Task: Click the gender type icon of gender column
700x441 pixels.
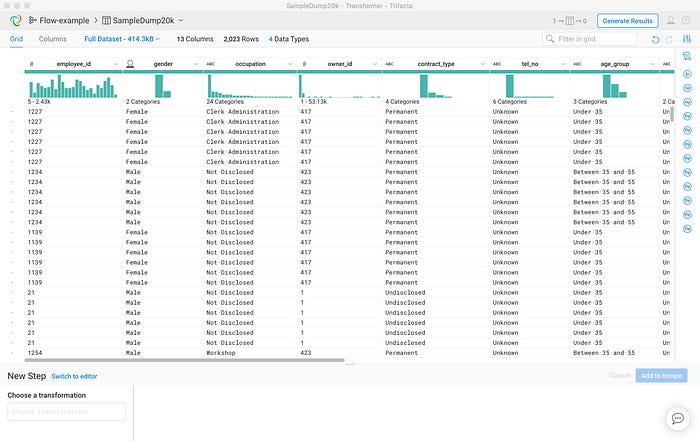Action: coord(130,64)
